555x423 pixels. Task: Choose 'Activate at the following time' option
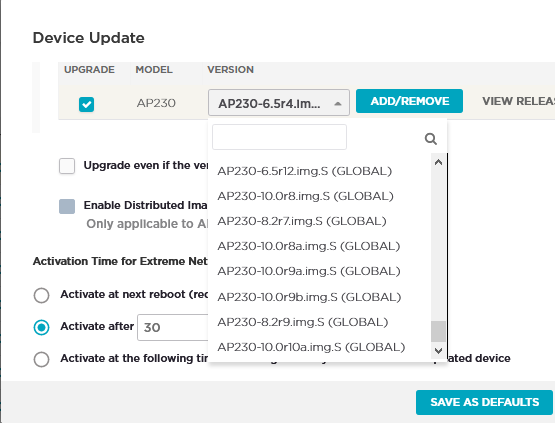click(41, 359)
